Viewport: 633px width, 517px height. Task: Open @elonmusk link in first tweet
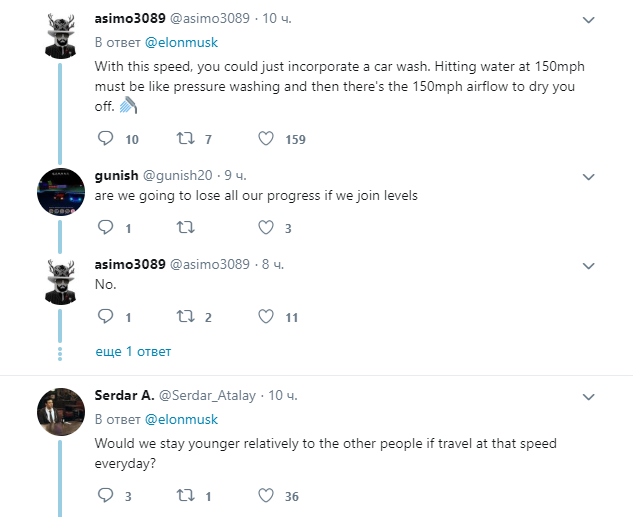(181, 43)
